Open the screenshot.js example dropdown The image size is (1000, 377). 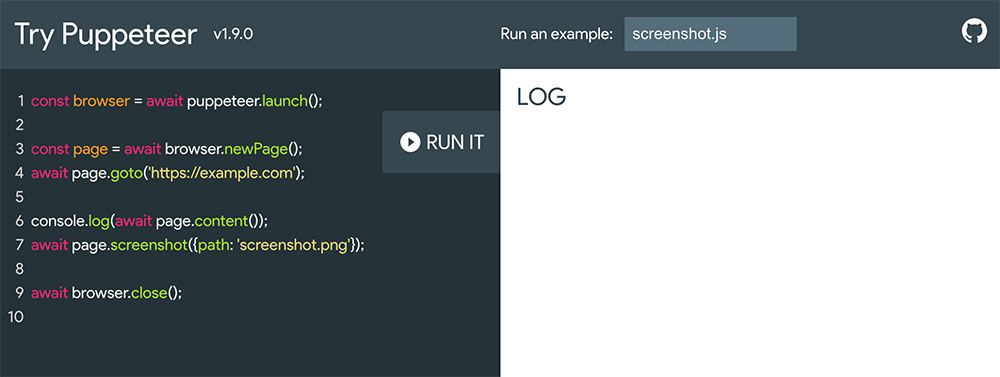(x=710, y=34)
